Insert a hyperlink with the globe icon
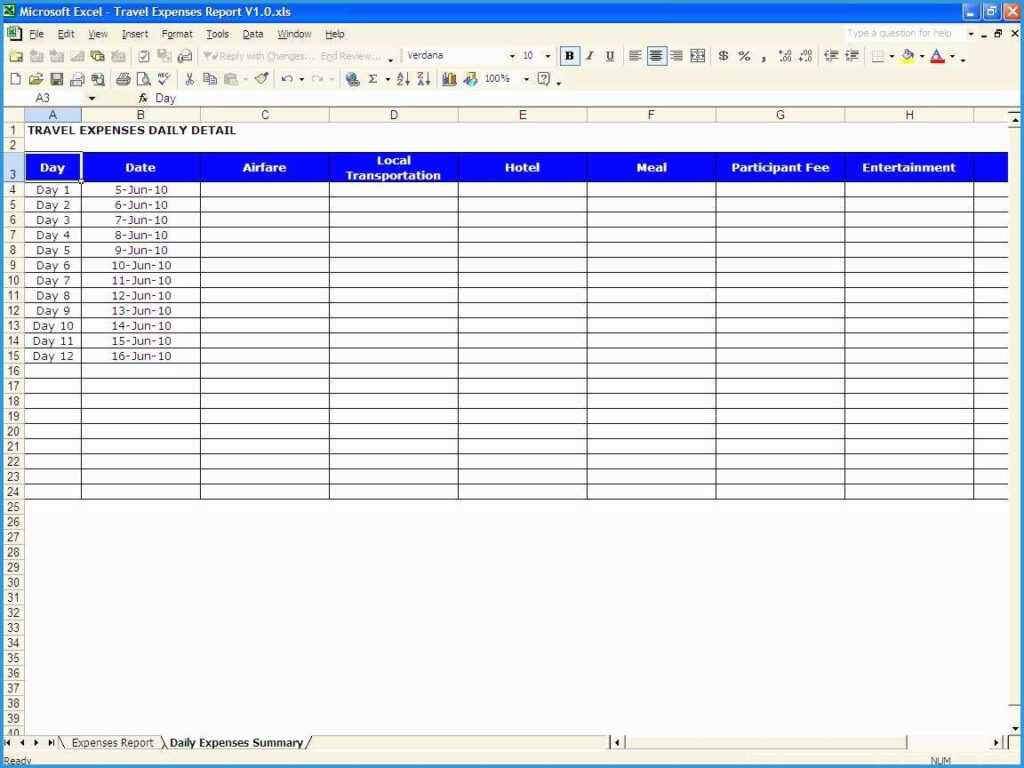This screenshot has height=768, width=1024. point(353,80)
